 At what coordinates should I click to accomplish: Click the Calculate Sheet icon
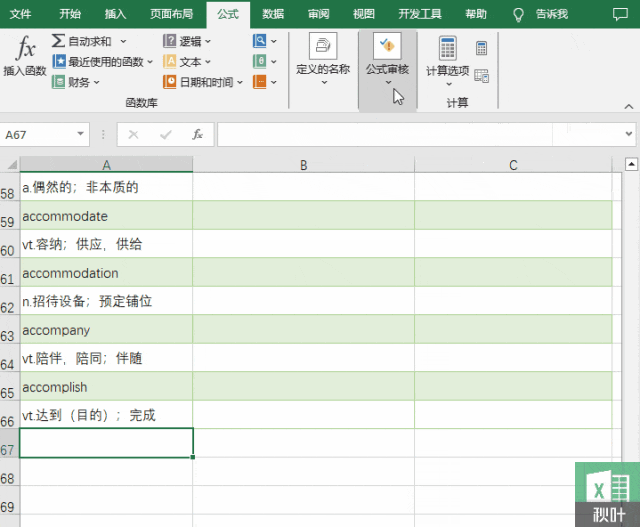point(482,76)
